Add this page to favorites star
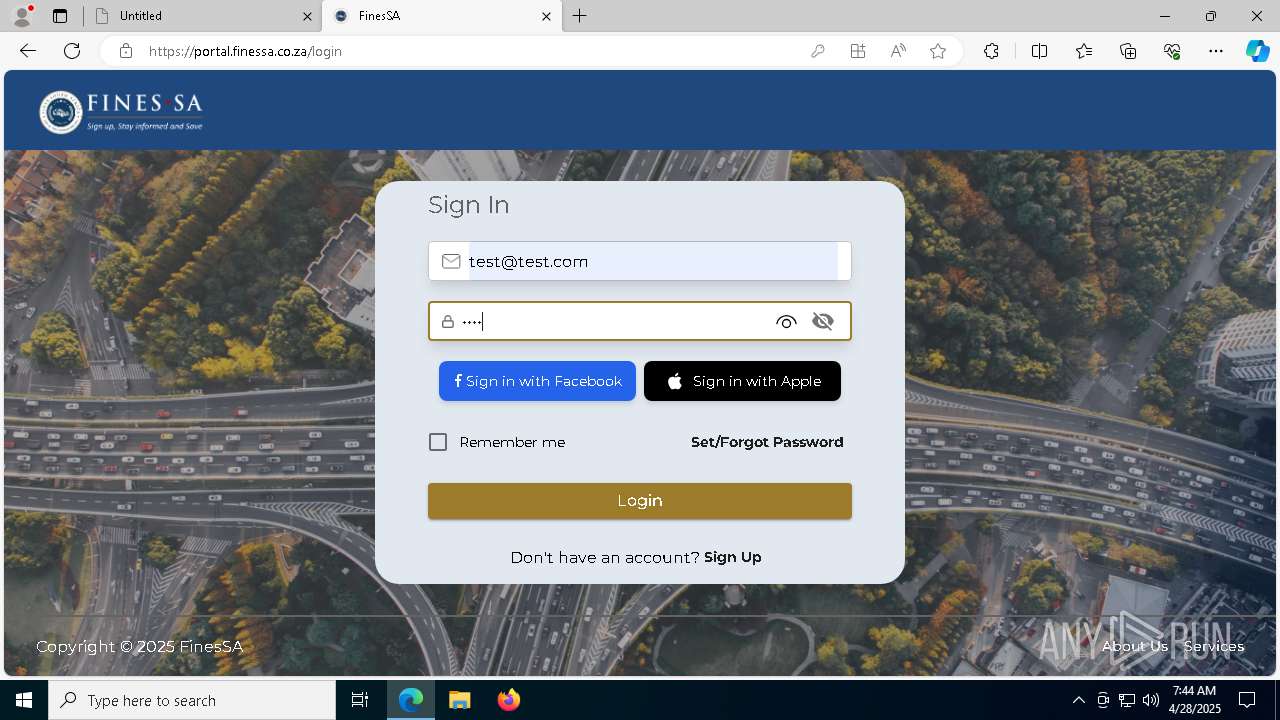This screenshot has width=1280, height=720. click(x=938, y=51)
